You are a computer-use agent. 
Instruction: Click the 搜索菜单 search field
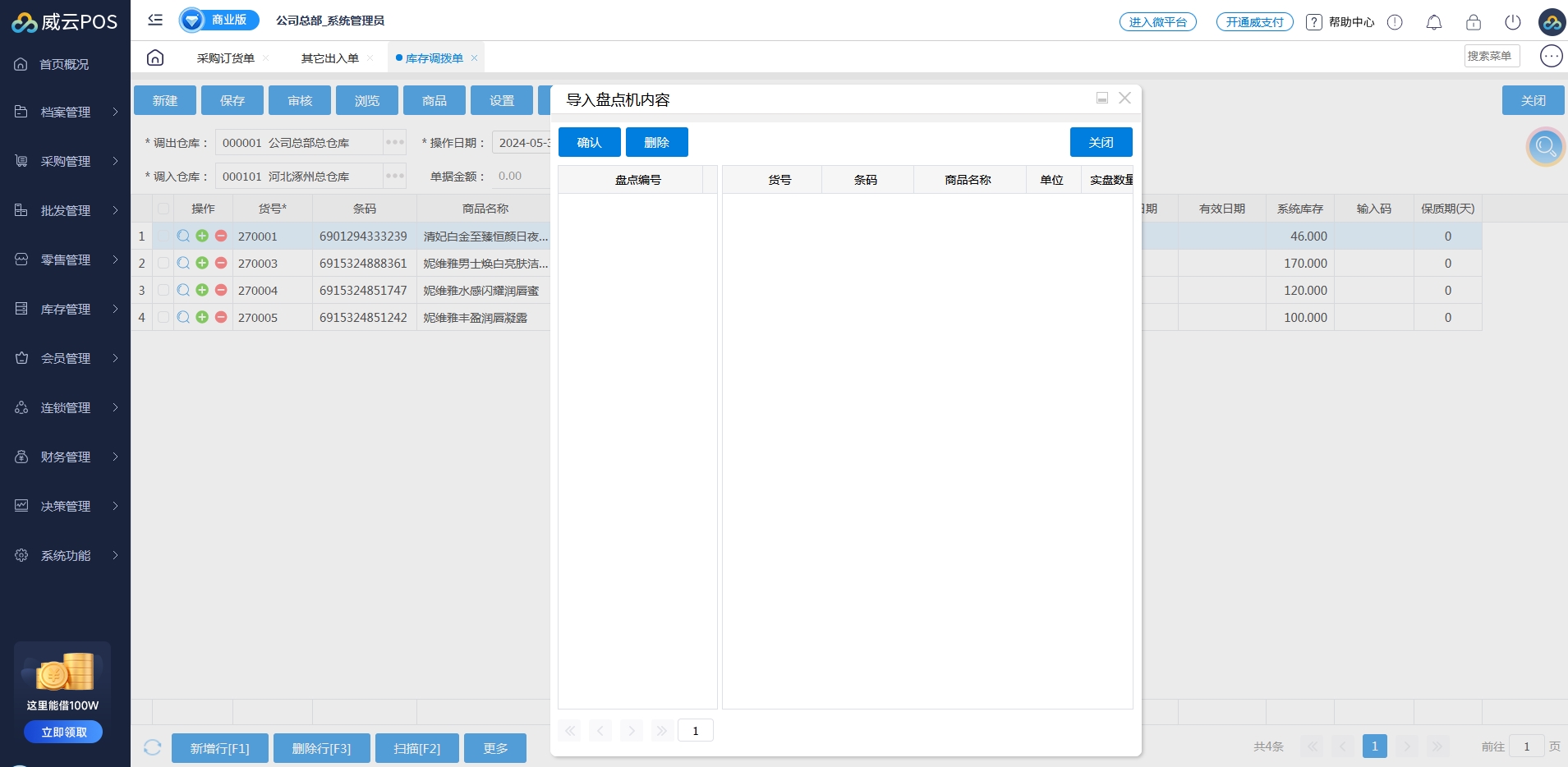coord(1491,56)
